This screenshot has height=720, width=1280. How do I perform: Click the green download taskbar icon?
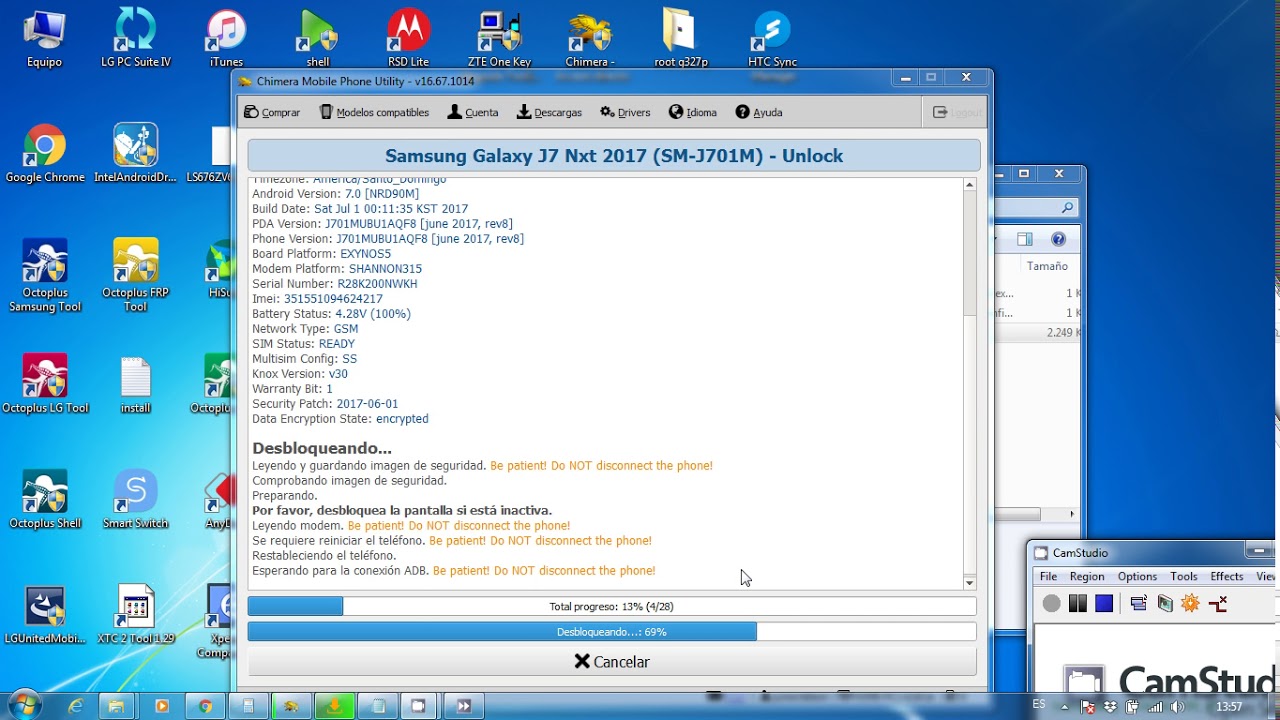coord(334,706)
